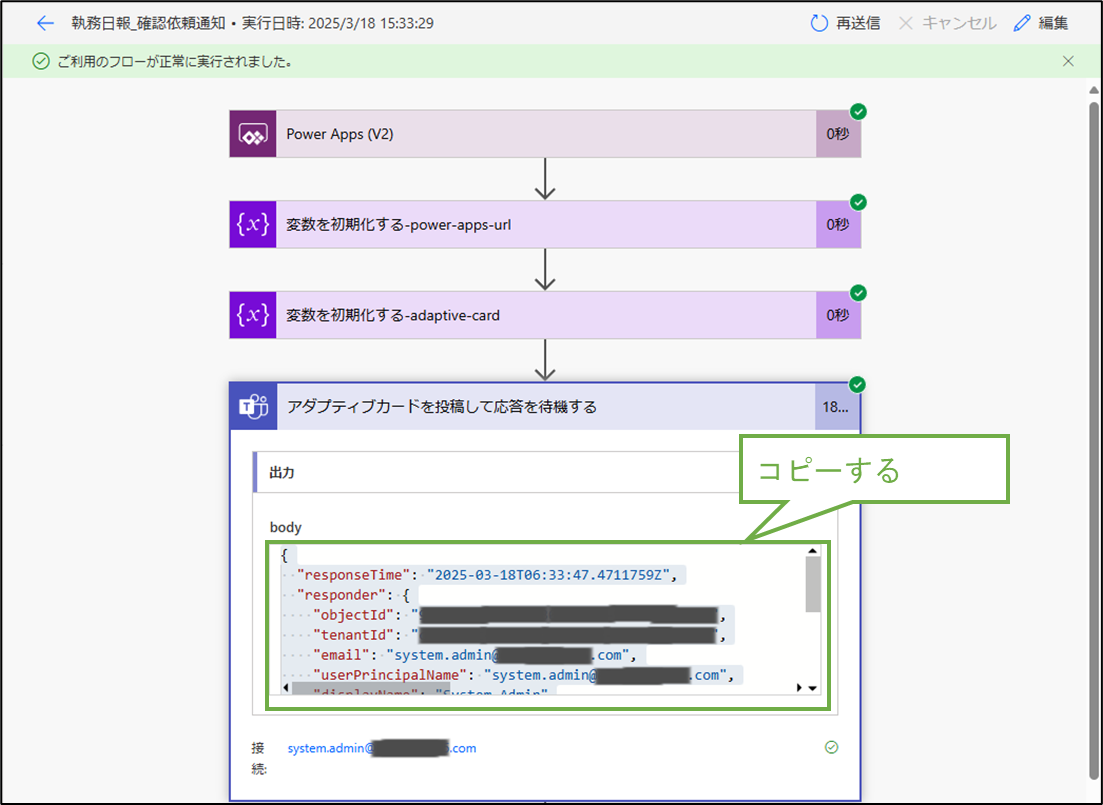Viewport: 1103px width, 805px height.
Task: Click the 0秒 duration on power-apps-url step
Action: (838, 224)
